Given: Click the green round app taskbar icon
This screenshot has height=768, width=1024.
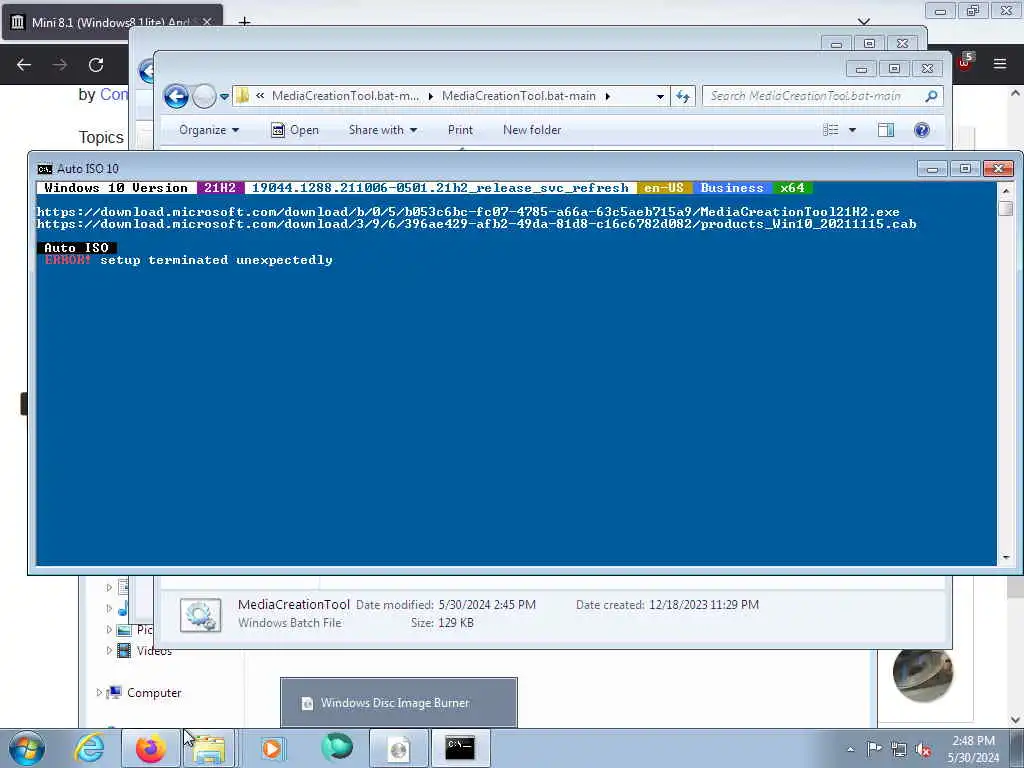Looking at the screenshot, I should point(337,748).
